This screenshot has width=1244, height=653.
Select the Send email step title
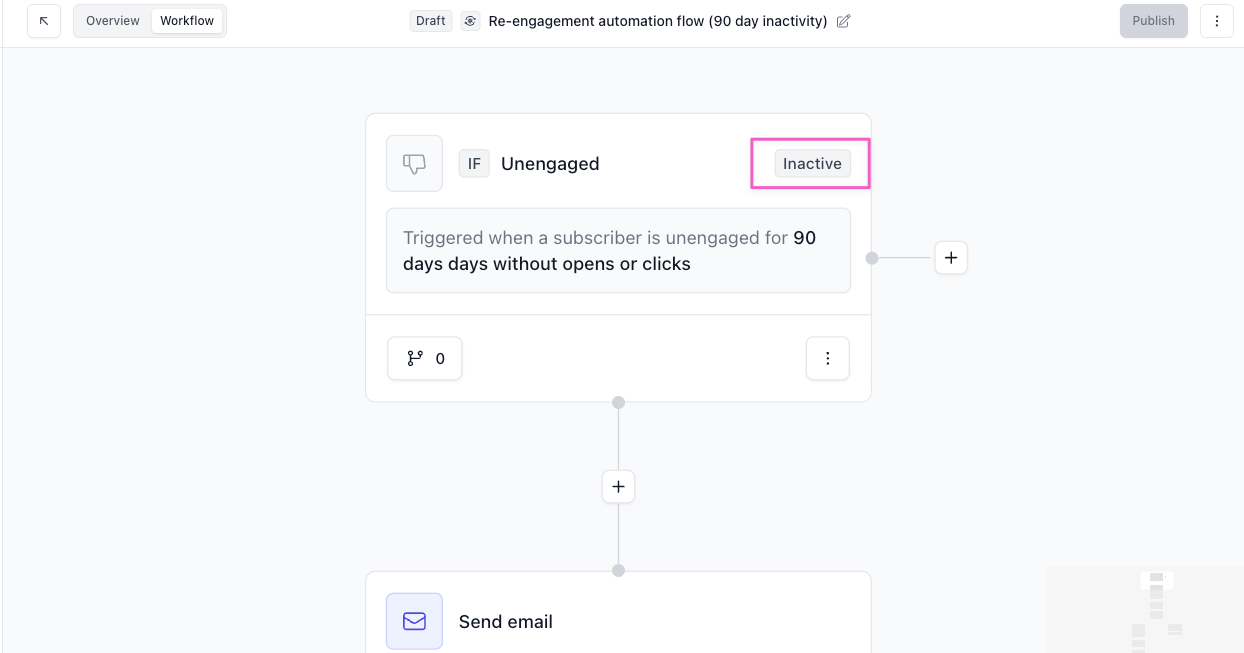pos(506,622)
